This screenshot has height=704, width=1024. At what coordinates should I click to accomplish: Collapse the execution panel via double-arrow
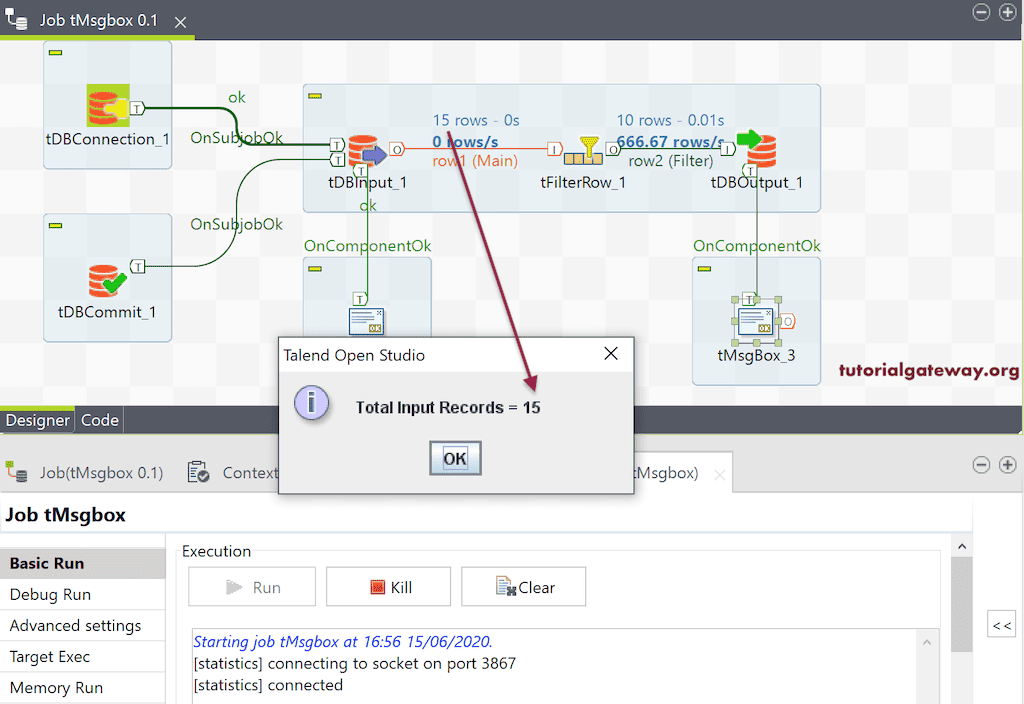(x=1001, y=623)
